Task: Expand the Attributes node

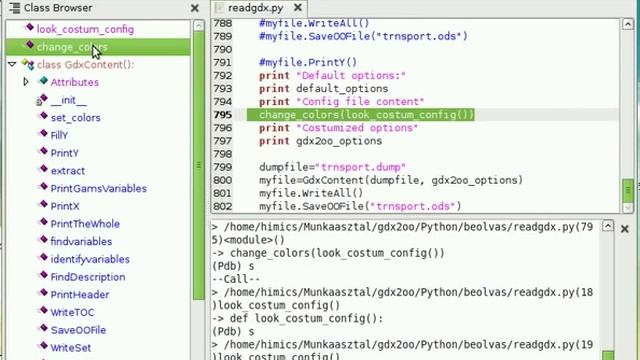Action: click(x=26, y=82)
